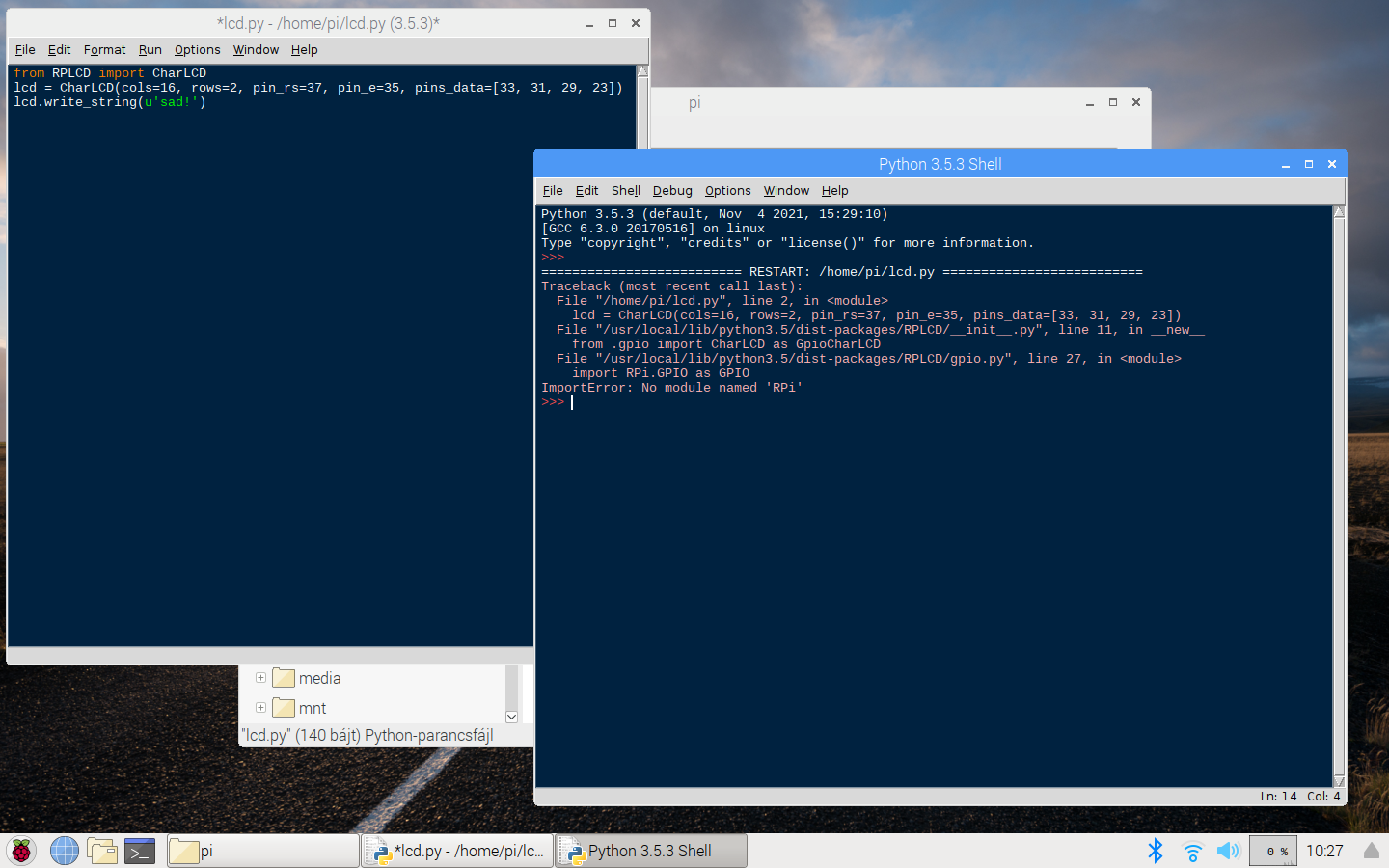
Task: Minimize the lcd.py editor window
Action: (x=589, y=23)
